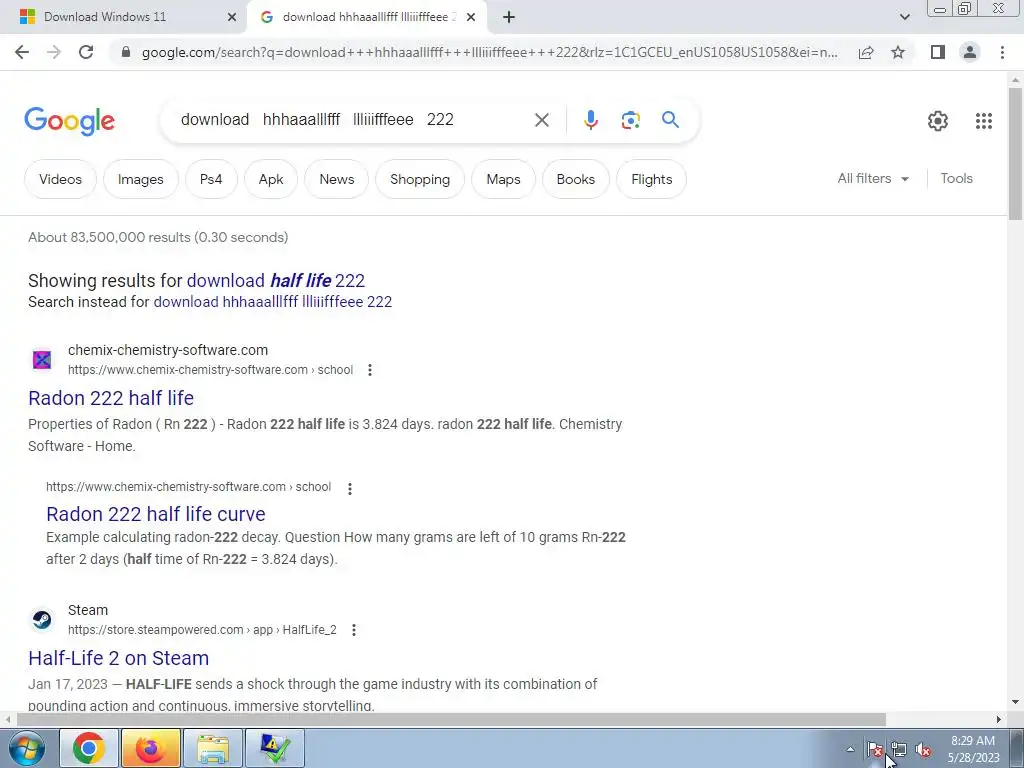The image size is (1024, 768).
Task: Select the Apk filter chip
Action: [271, 179]
